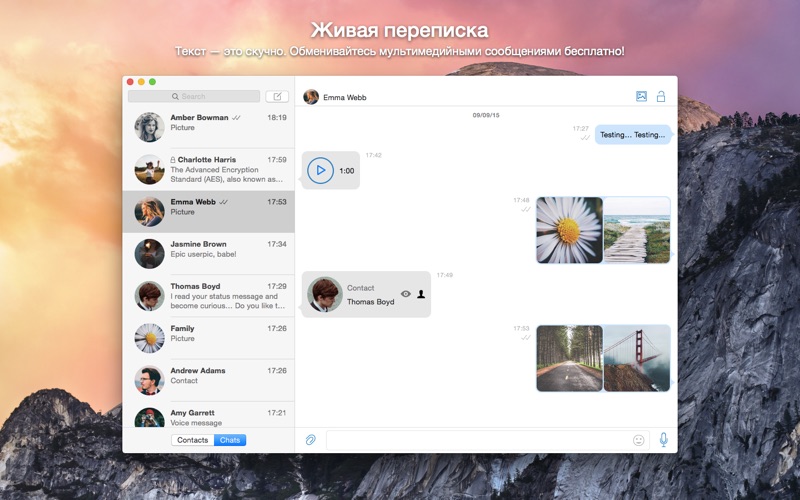Open Thomas Boyd conversation in chat list
Viewport: 800px width, 500px height.
click(209, 296)
